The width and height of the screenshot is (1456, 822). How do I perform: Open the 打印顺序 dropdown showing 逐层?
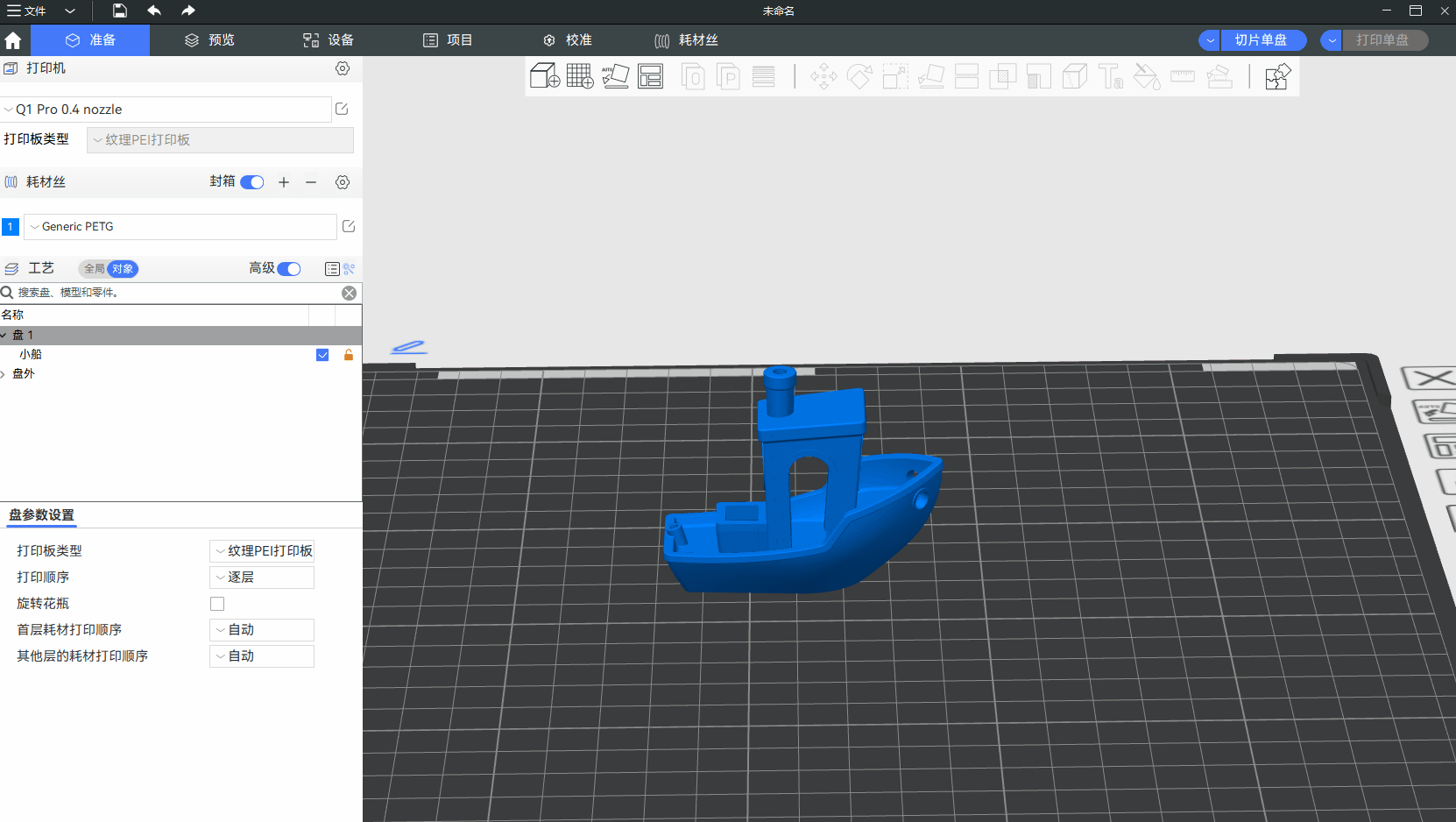262,578
